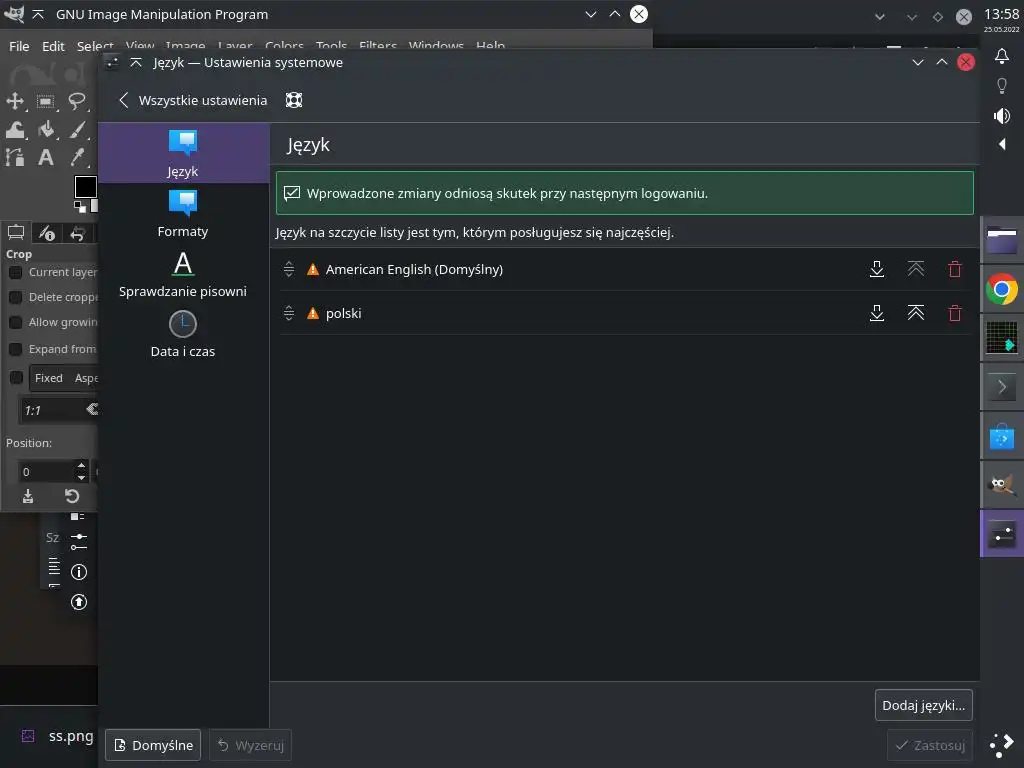Open Data i czas sidebar category

point(183,334)
